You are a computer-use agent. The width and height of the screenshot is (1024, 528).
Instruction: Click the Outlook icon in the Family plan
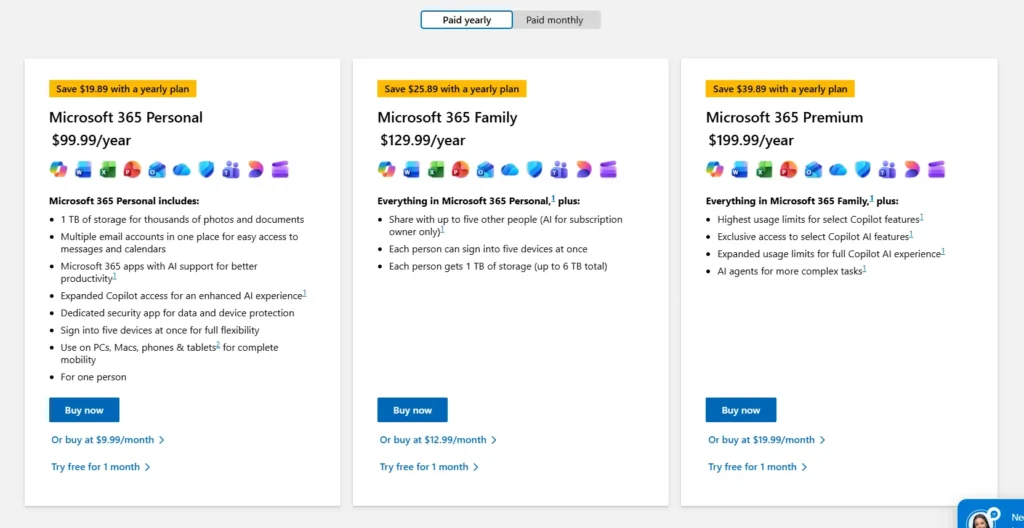485,169
